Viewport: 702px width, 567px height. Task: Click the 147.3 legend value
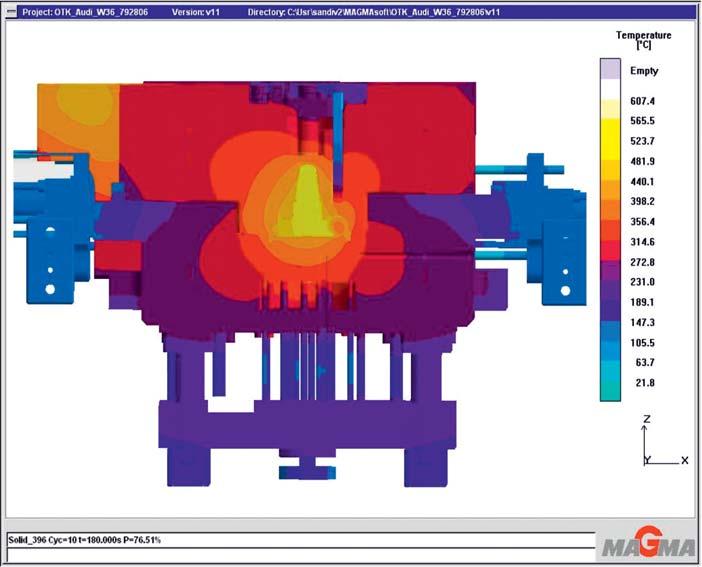pos(642,322)
